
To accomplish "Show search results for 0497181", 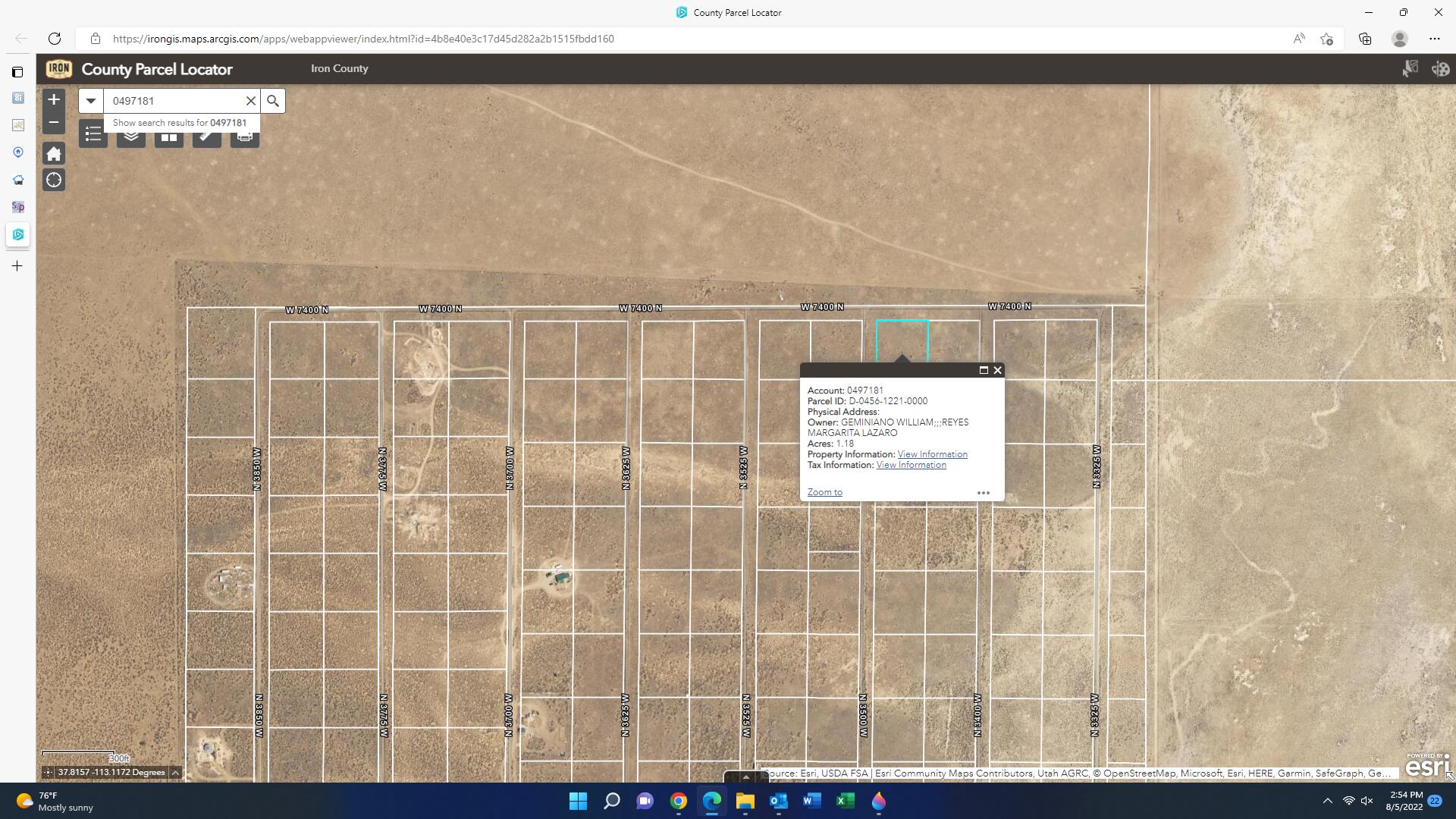I will 179,122.
